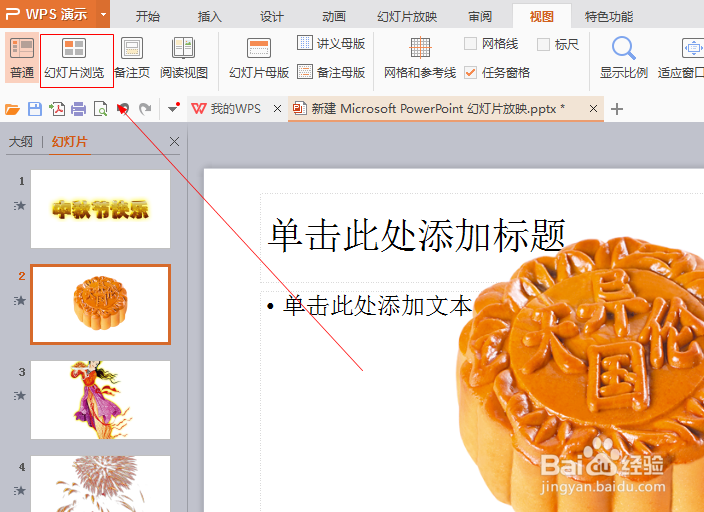The width and height of the screenshot is (704, 512).
Task: Select the 视图 ribbon tab
Action: pos(541,17)
